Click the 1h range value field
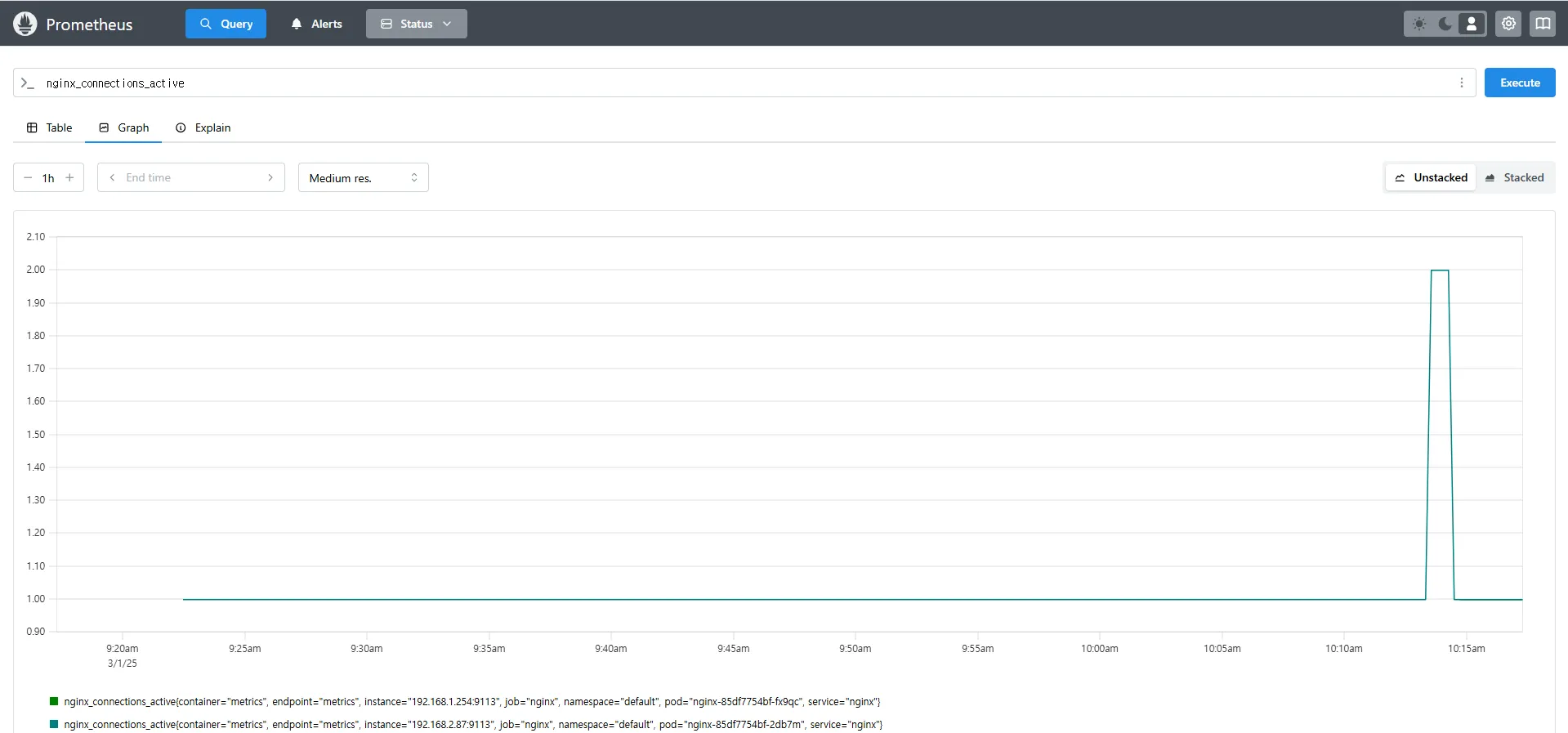The image size is (1568, 733). click(x=48, y=178)
